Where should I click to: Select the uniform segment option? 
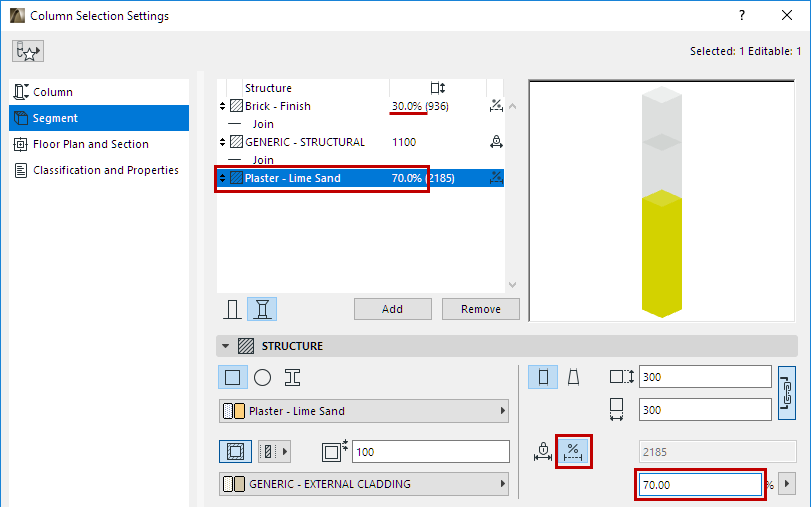pyautogui.click(x=543, y=377)
